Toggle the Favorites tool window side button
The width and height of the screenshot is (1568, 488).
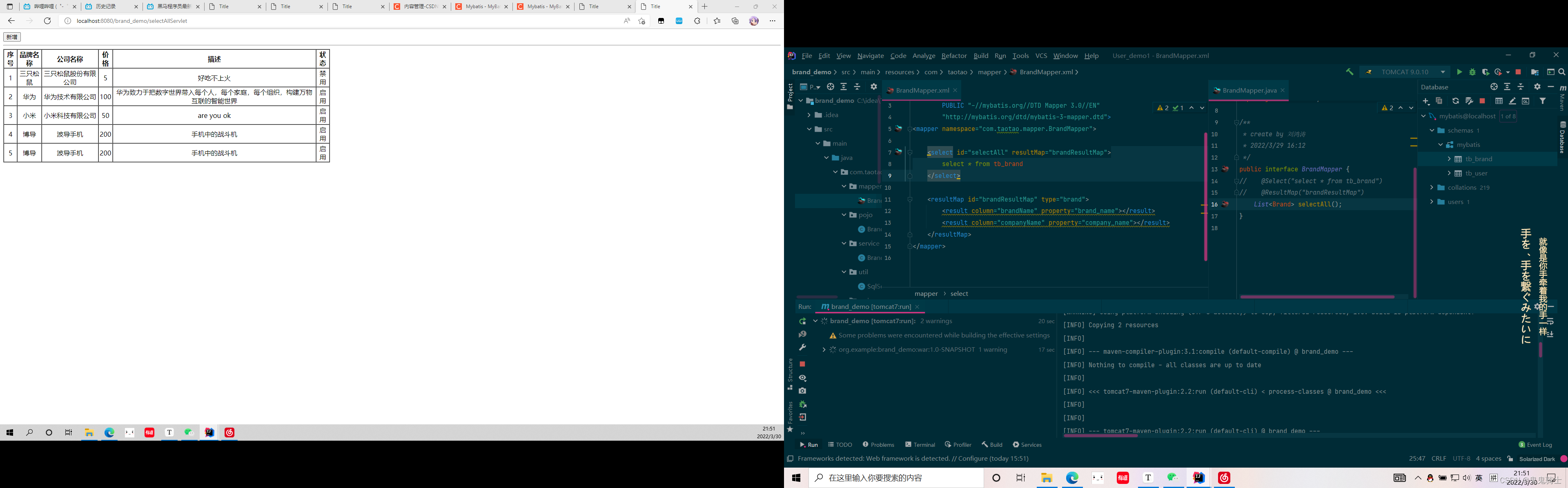pos(790,416)
